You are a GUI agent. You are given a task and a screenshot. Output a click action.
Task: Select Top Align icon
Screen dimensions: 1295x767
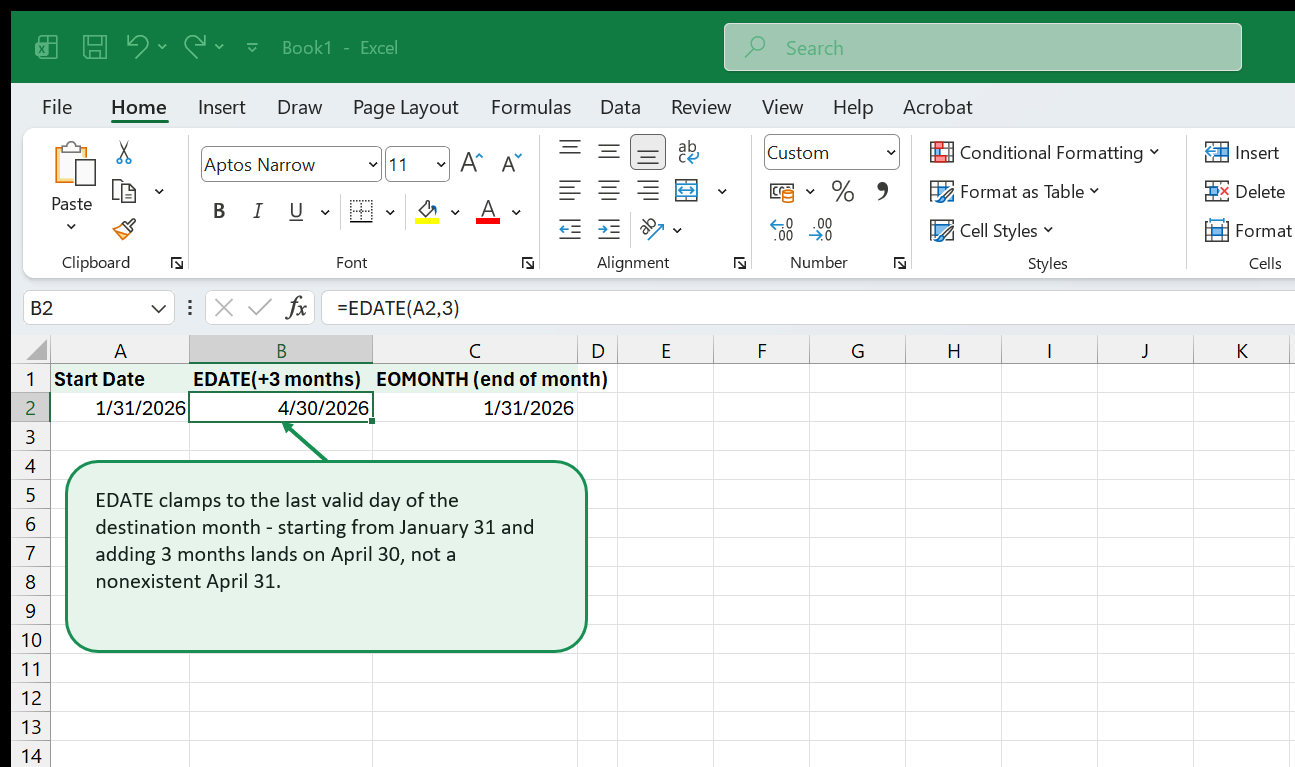coord(570,151)
